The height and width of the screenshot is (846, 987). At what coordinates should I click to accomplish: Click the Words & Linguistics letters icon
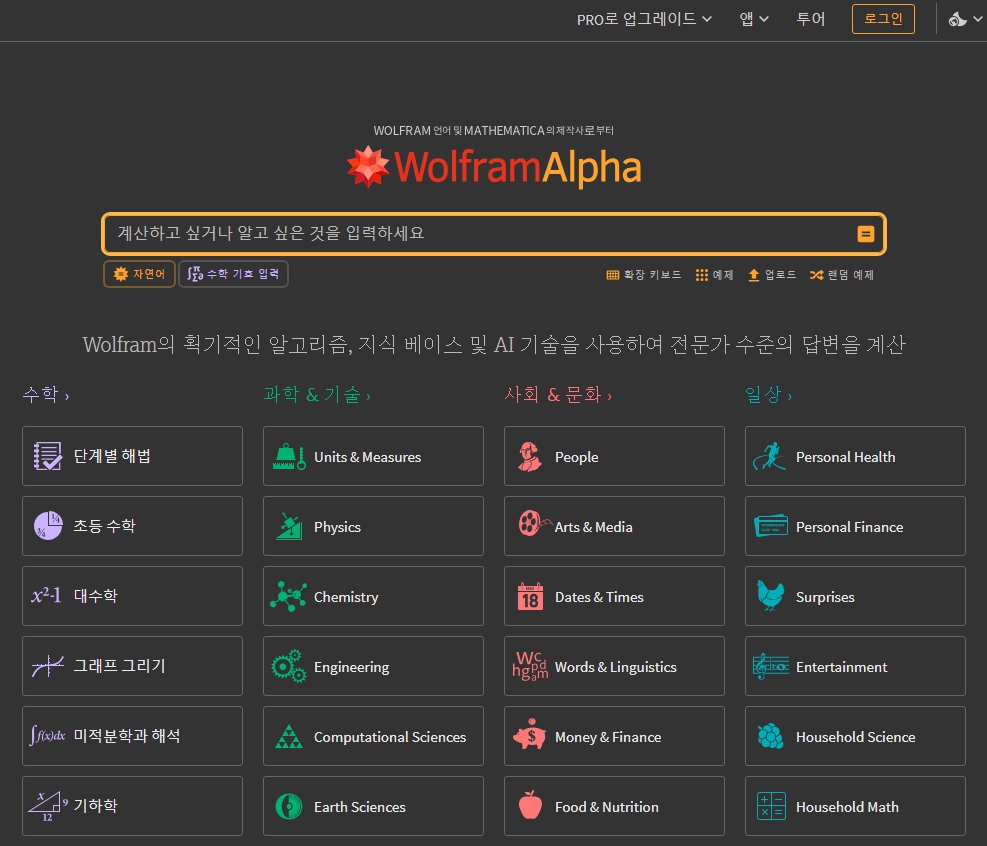pos(530,666)
